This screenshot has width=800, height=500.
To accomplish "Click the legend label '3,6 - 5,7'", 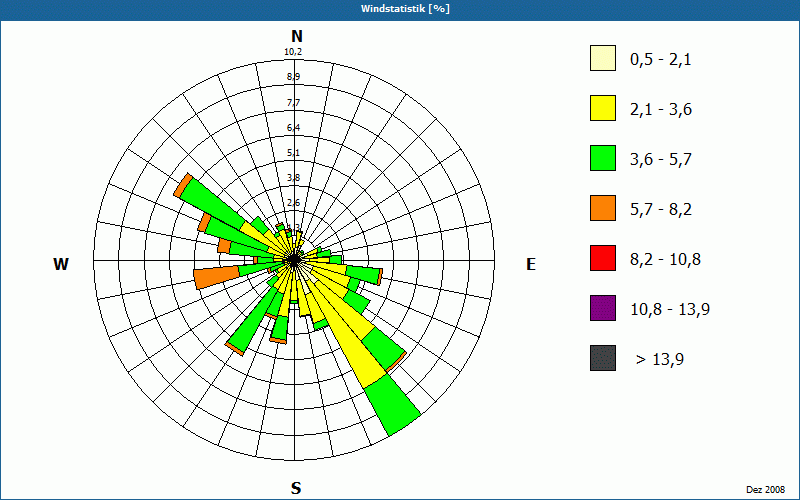I will point(661,160).
